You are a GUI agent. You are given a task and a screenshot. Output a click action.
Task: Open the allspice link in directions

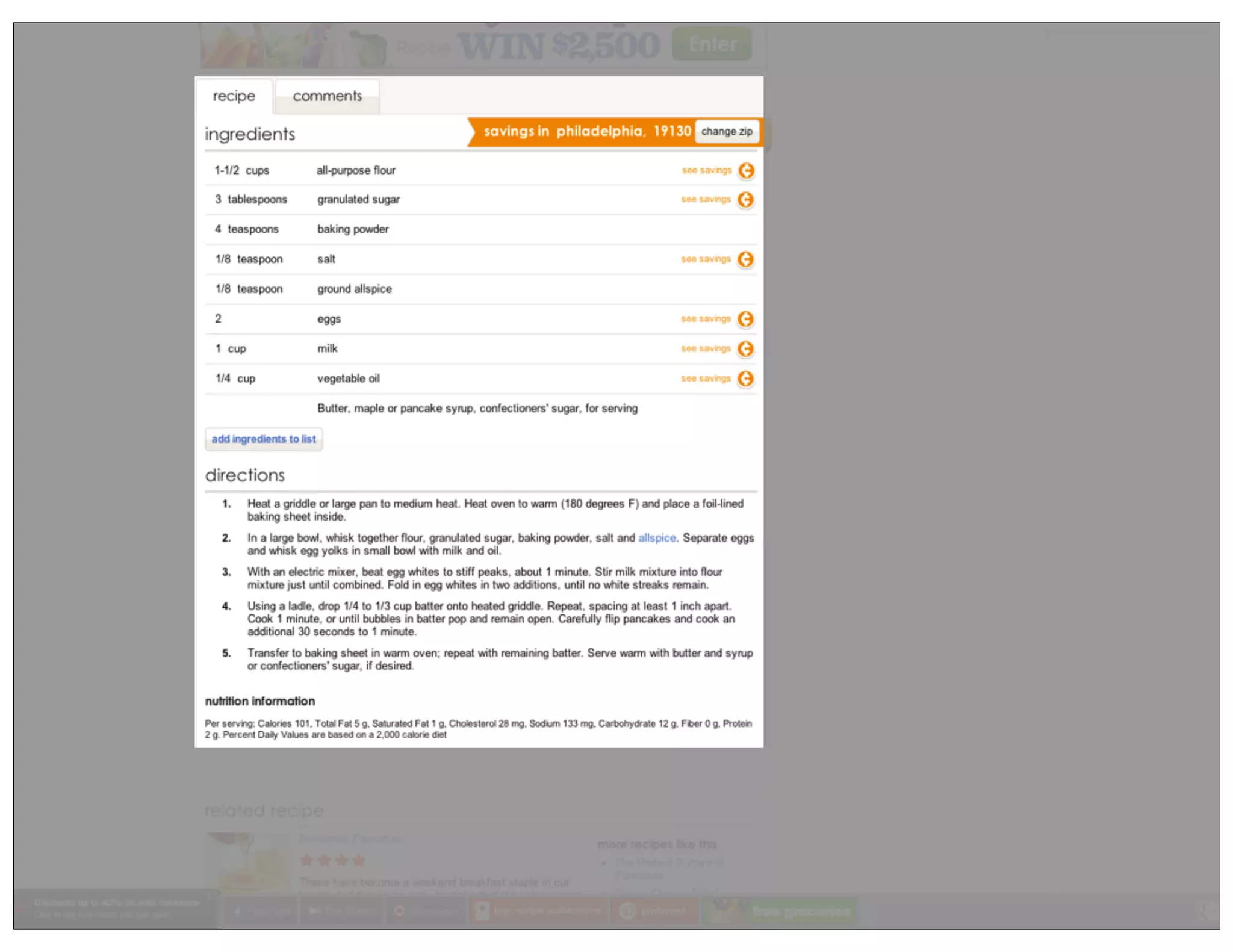[x=656, y=538]
